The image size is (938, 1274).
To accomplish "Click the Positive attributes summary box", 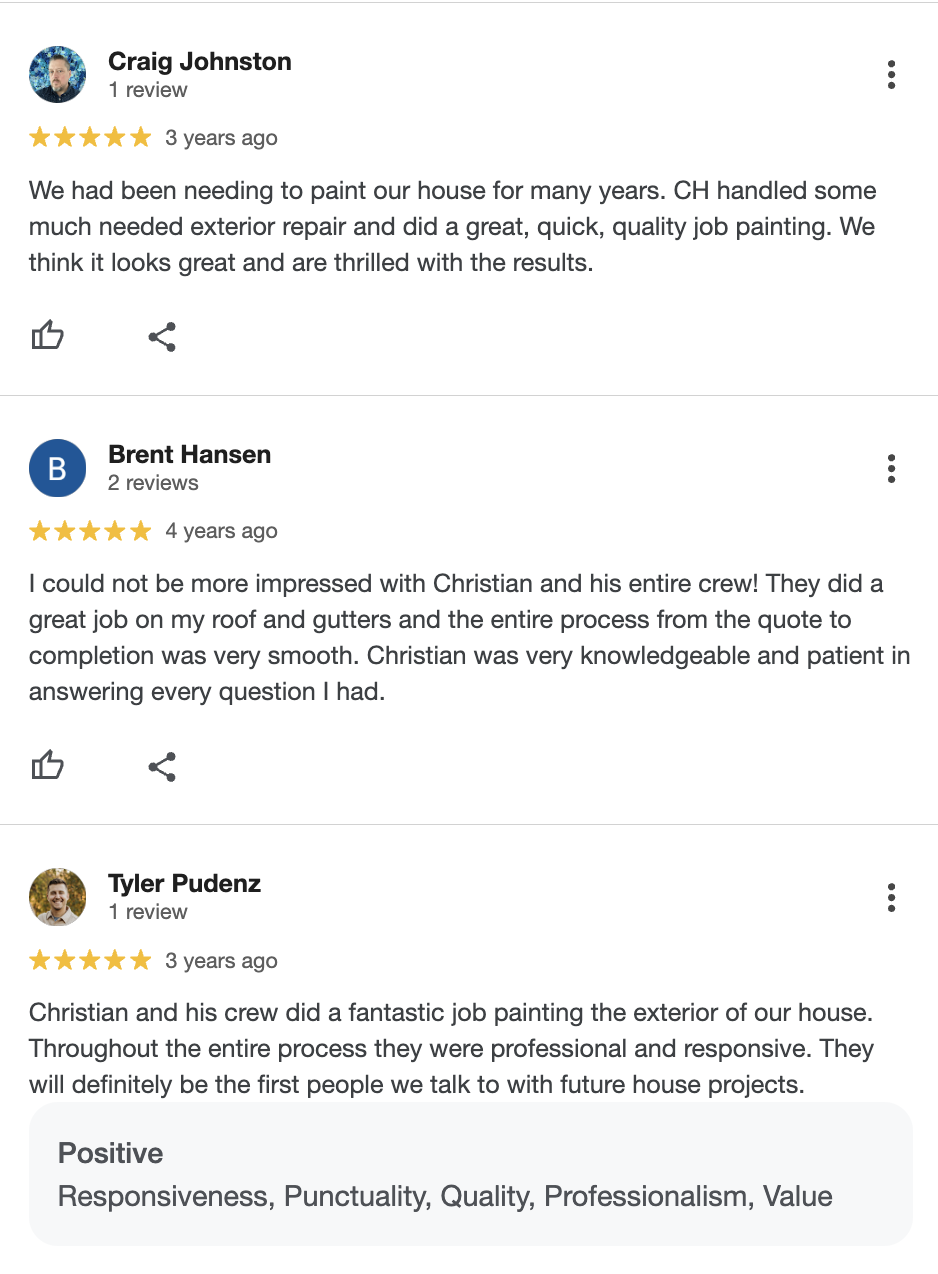I will (x=470, y=1174).
